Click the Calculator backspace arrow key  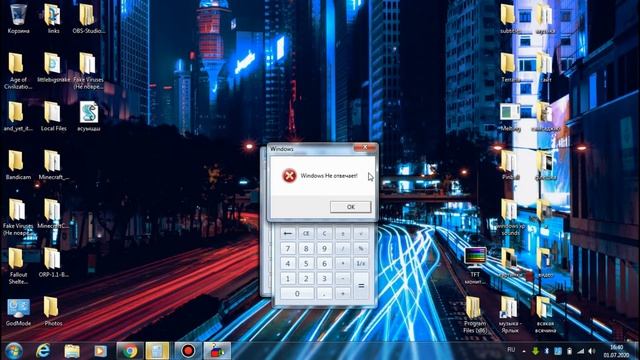pyautogui.click(x=288, y=233)
